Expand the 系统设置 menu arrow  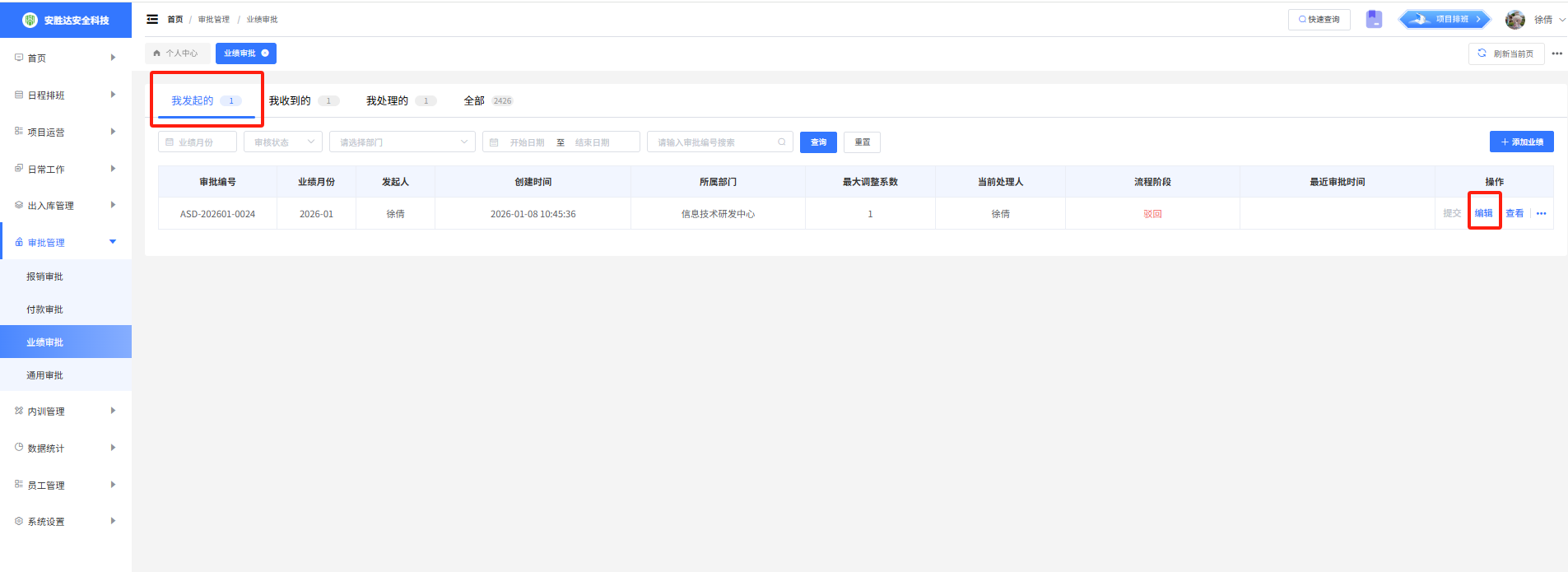113,521
